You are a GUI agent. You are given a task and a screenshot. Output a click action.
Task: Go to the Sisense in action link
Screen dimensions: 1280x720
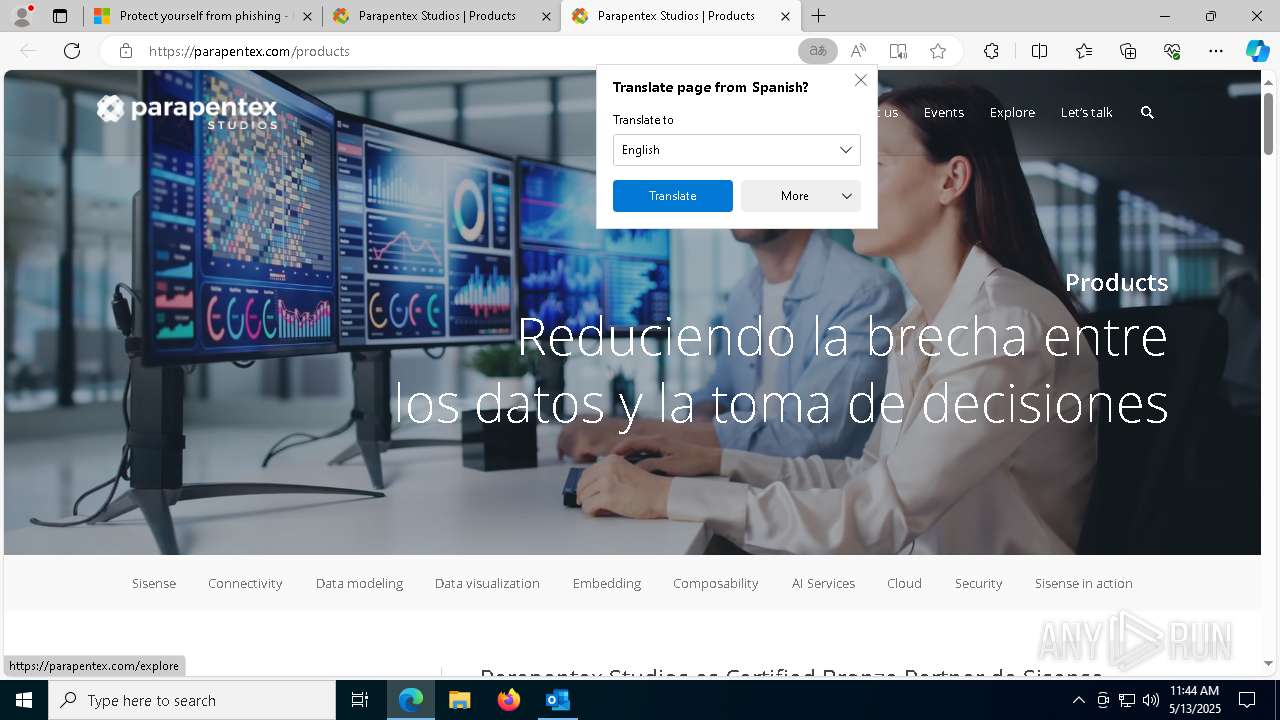(1084, 583)
